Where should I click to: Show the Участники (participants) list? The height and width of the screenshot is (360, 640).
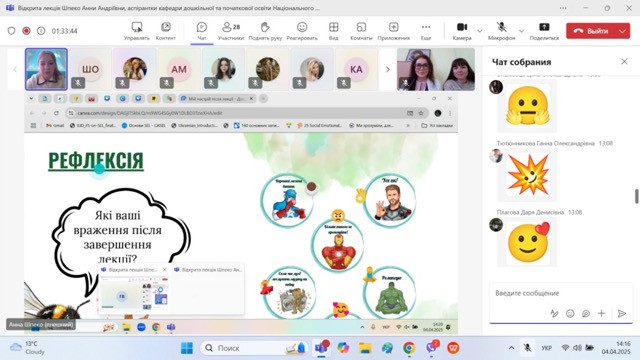(231, 31)
